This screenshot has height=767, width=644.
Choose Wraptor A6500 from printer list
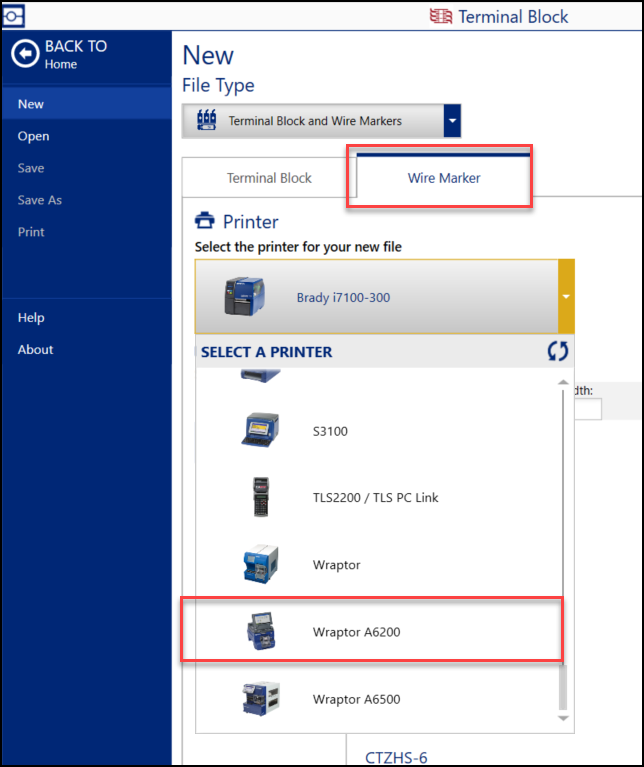click(x=377, y=699)
